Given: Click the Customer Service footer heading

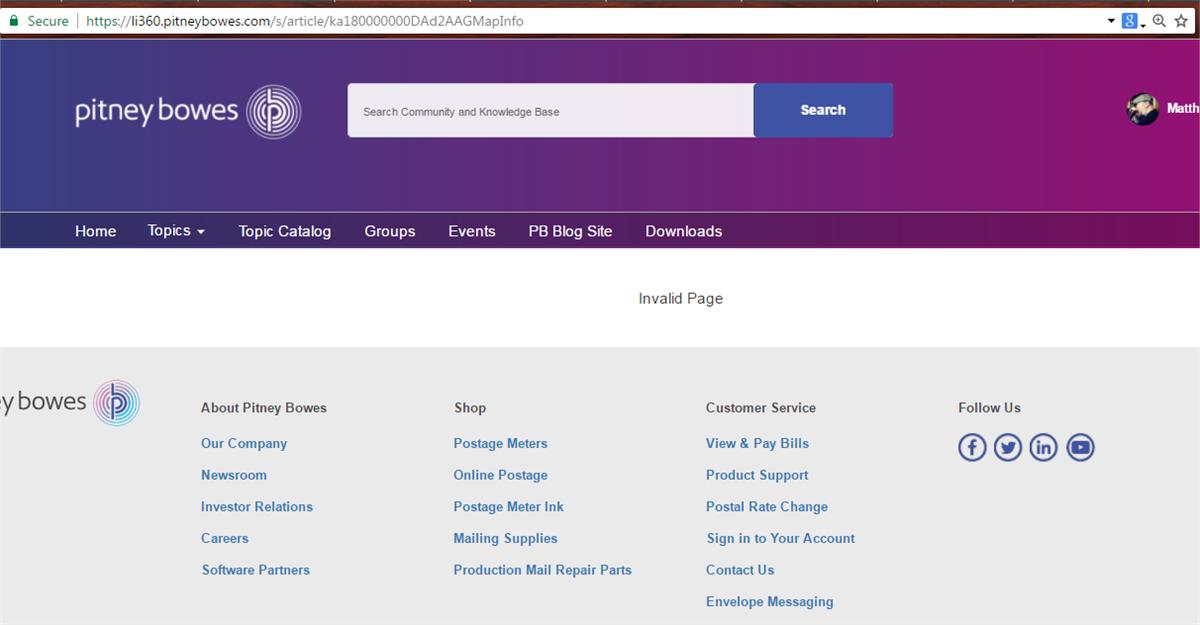Looking at the screenshot, I should [x=761, y=408].
